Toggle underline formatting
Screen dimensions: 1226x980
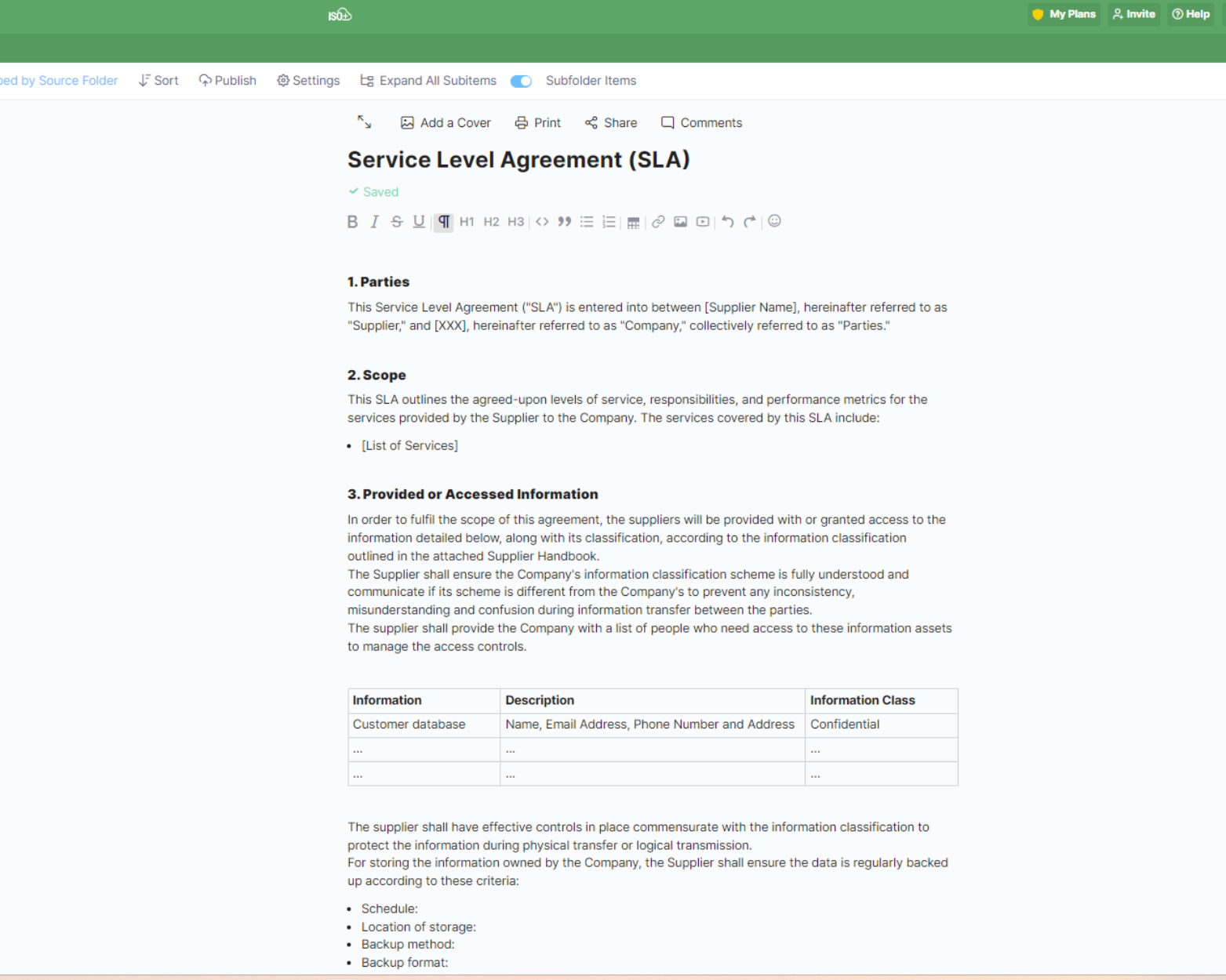419,222
